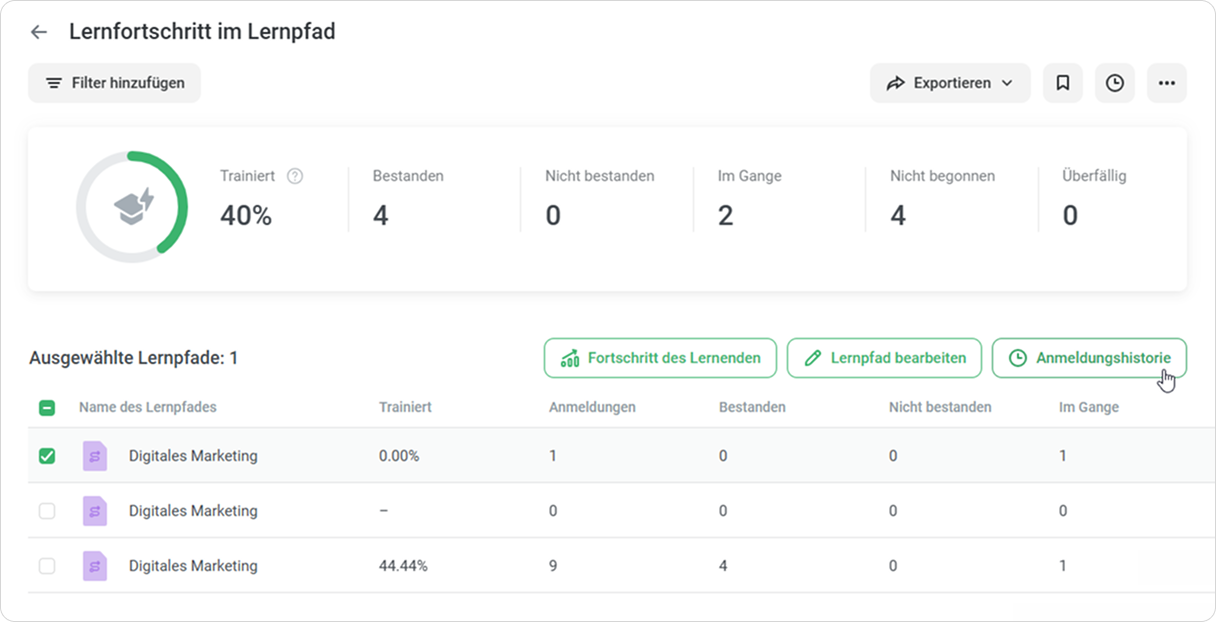Viewport: 1216px width, 622px height.
Task: Check the Digitales Marketing row with 0 Anmeldungen
Action: click(47, 511)
